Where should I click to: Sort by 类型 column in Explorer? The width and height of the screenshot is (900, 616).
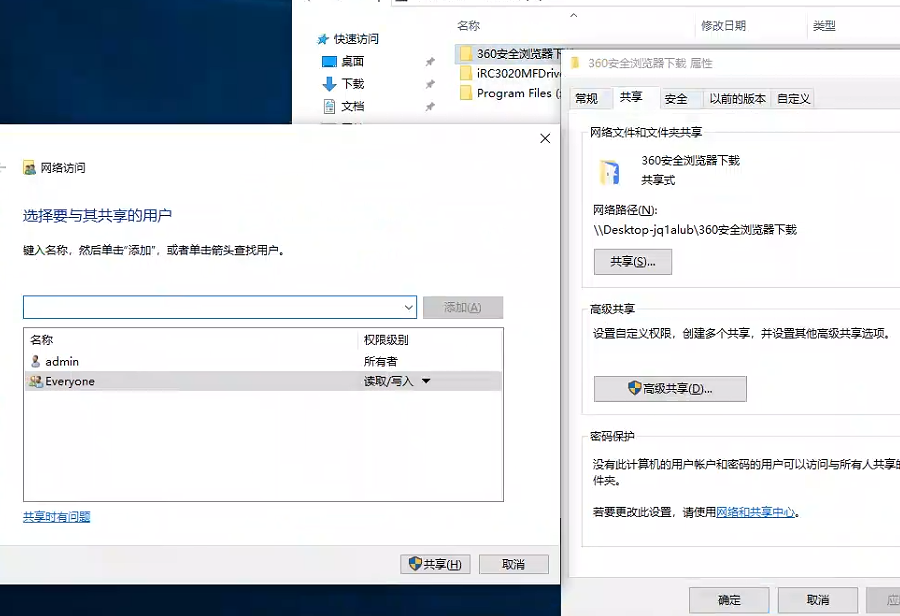[824, 26]
